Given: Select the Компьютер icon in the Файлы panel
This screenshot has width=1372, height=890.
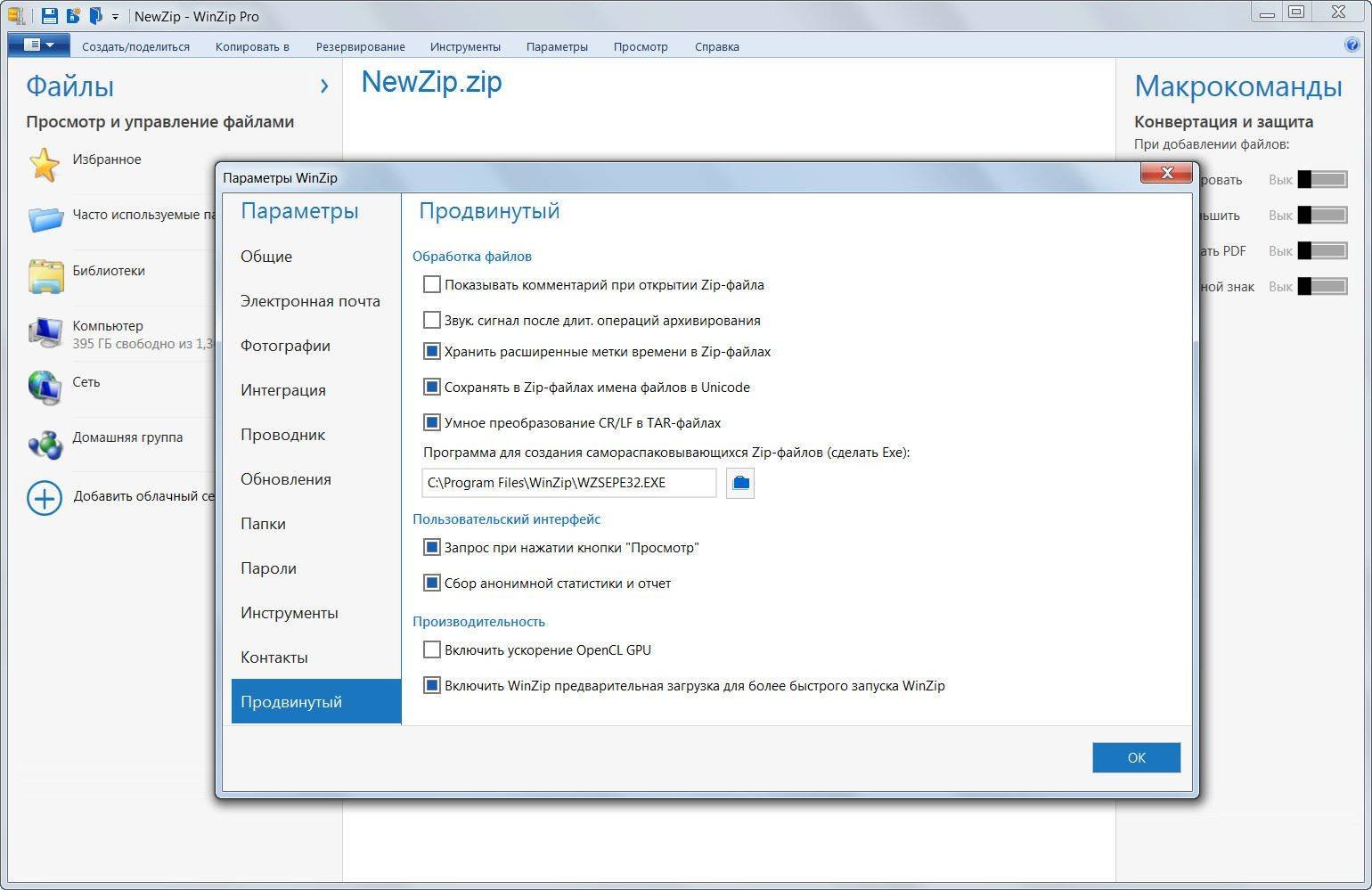Looking at the screenshot, I should click(45, 332).
